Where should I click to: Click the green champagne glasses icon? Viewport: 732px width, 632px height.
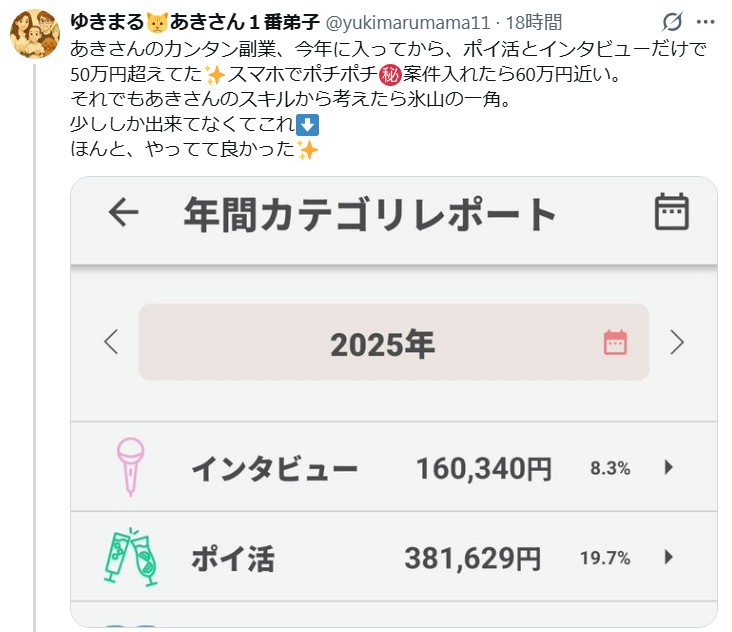click(130, 557)
